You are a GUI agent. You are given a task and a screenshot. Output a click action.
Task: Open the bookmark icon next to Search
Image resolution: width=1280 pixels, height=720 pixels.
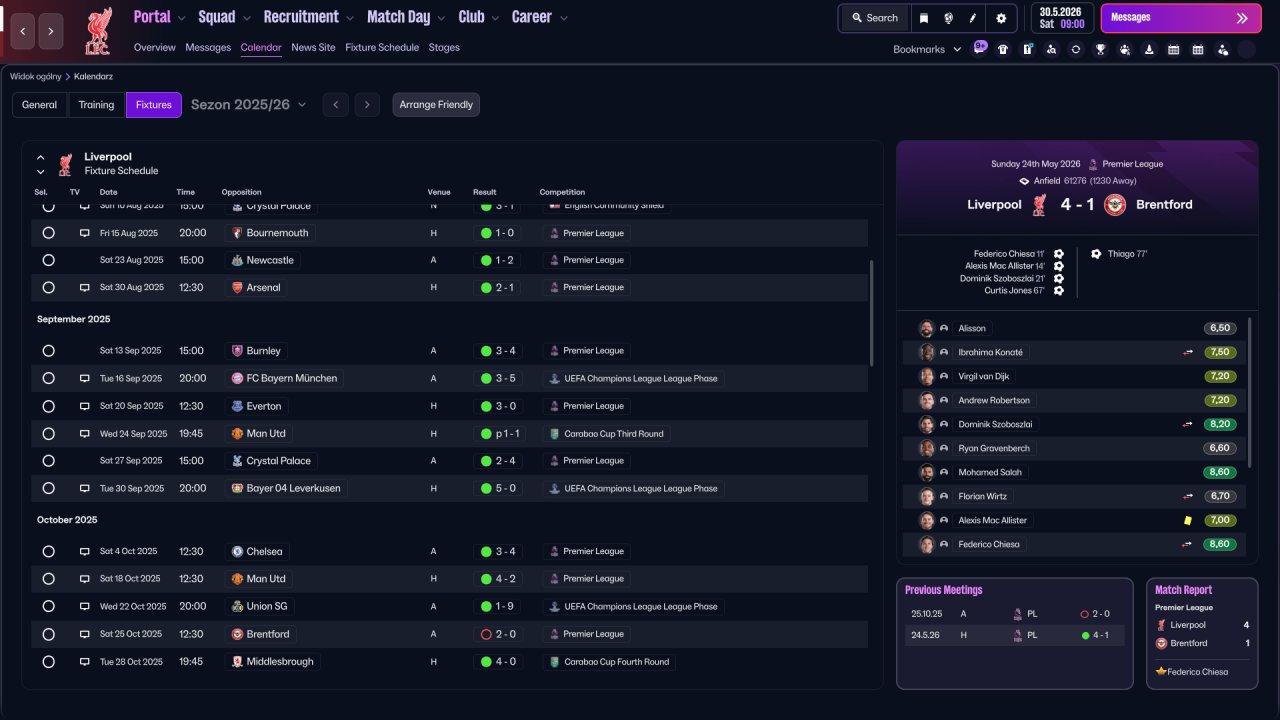(x=924, y=18)
